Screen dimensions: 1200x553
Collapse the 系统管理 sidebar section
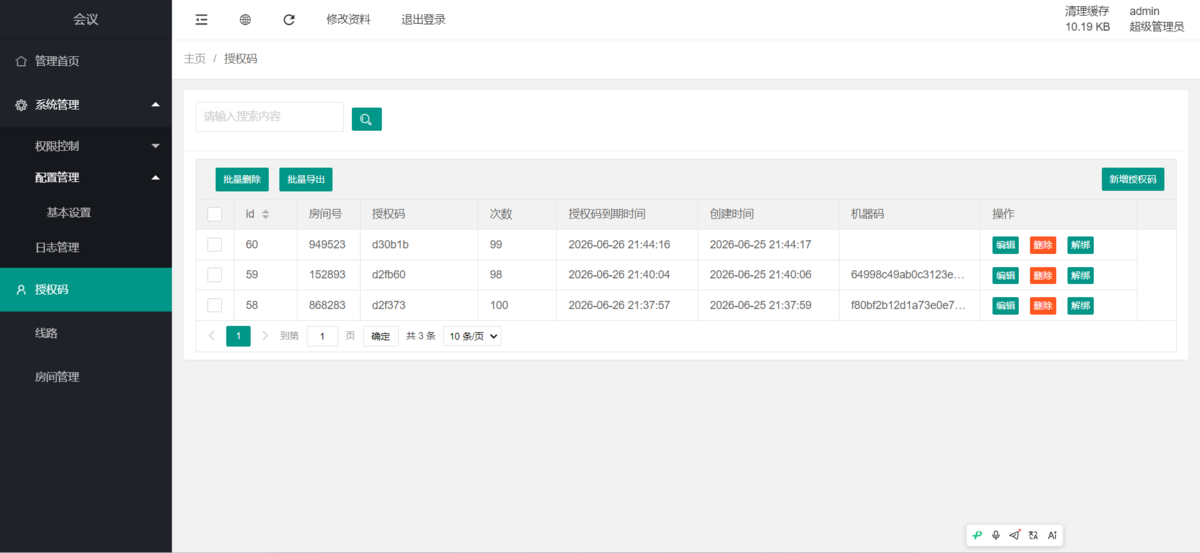86,104
